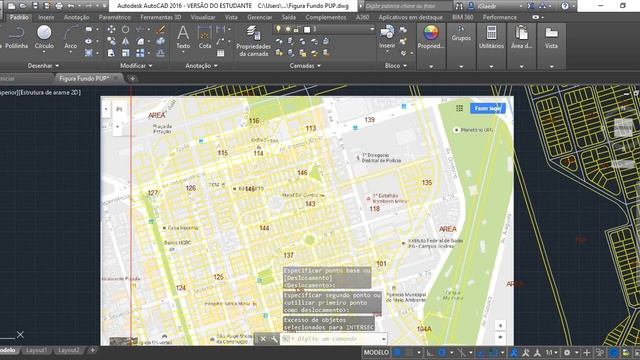Click the Explode tool in Modificar panel
Viewport: 640px width, 360px height.
click(x=161, y=41)
